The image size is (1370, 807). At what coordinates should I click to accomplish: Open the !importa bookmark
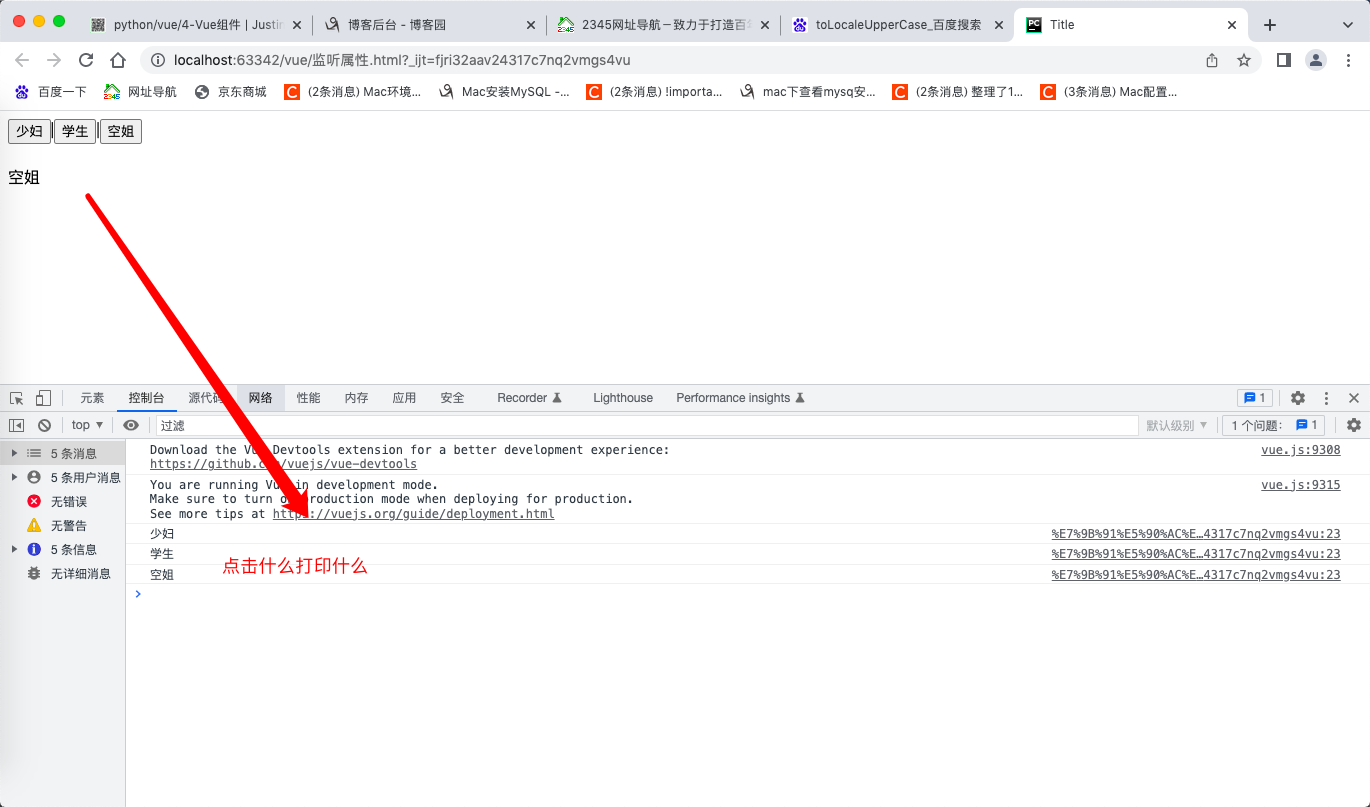(654, 92)
